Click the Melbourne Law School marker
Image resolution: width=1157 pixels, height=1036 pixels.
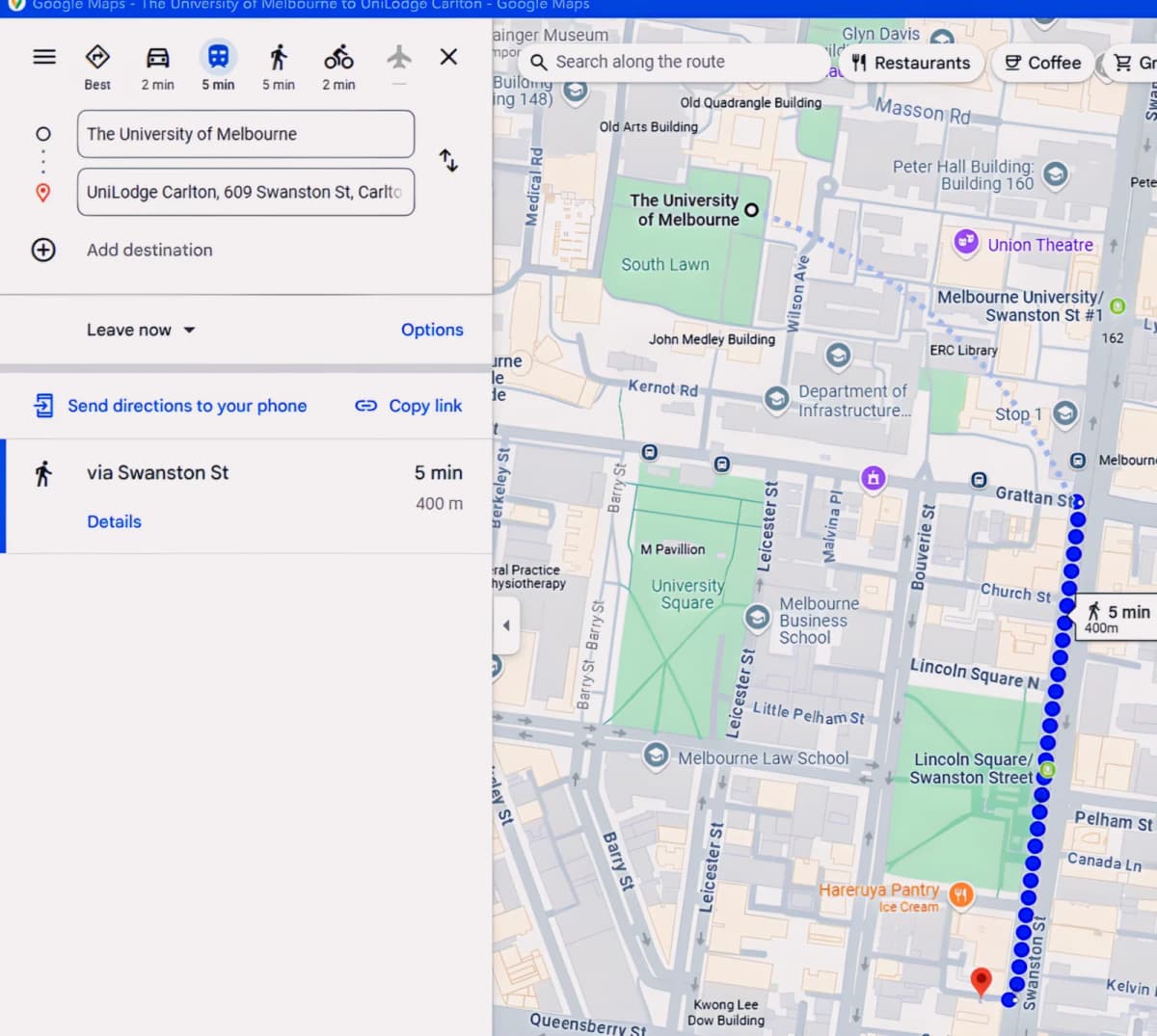tap(656, 755)
